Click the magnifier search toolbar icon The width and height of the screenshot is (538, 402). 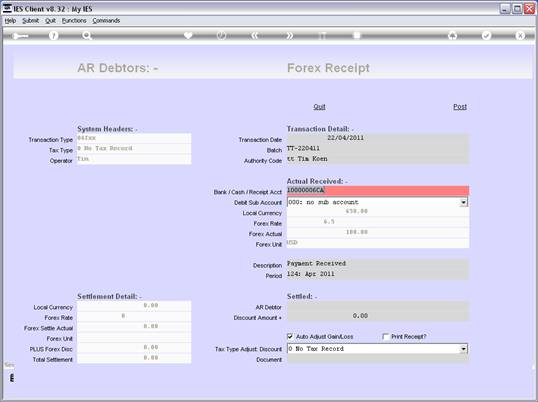click(x=87, y=35)
